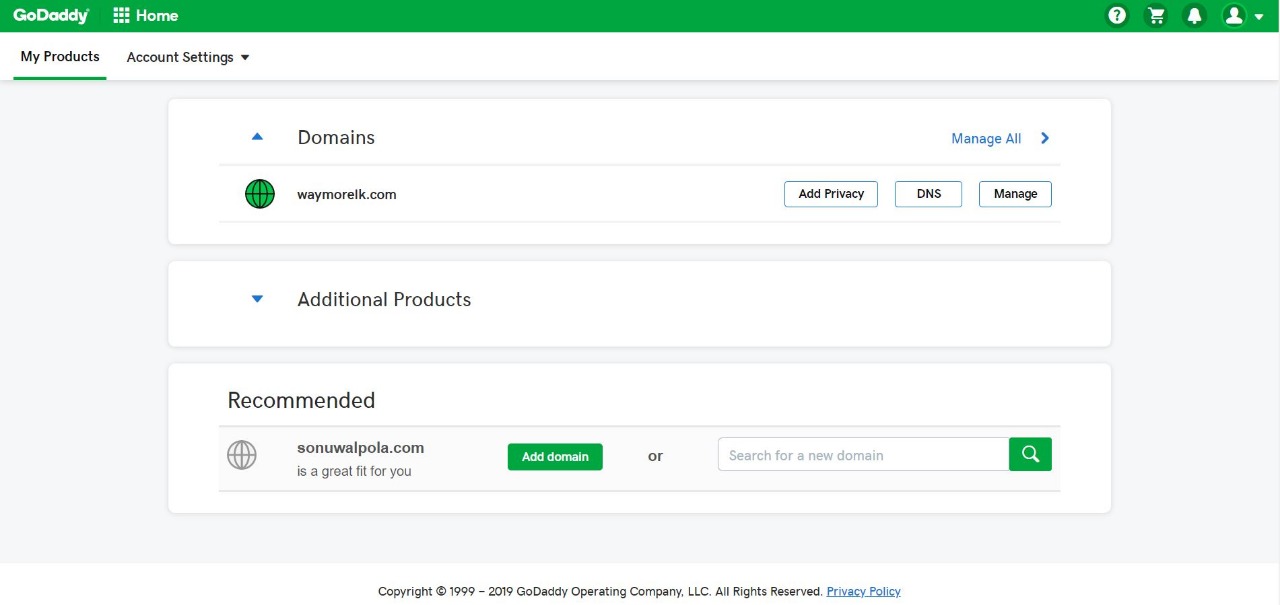Open DNS for waymorelk.com
Image resolution: width=1280 pixels, height=605 pixels.
929,194
